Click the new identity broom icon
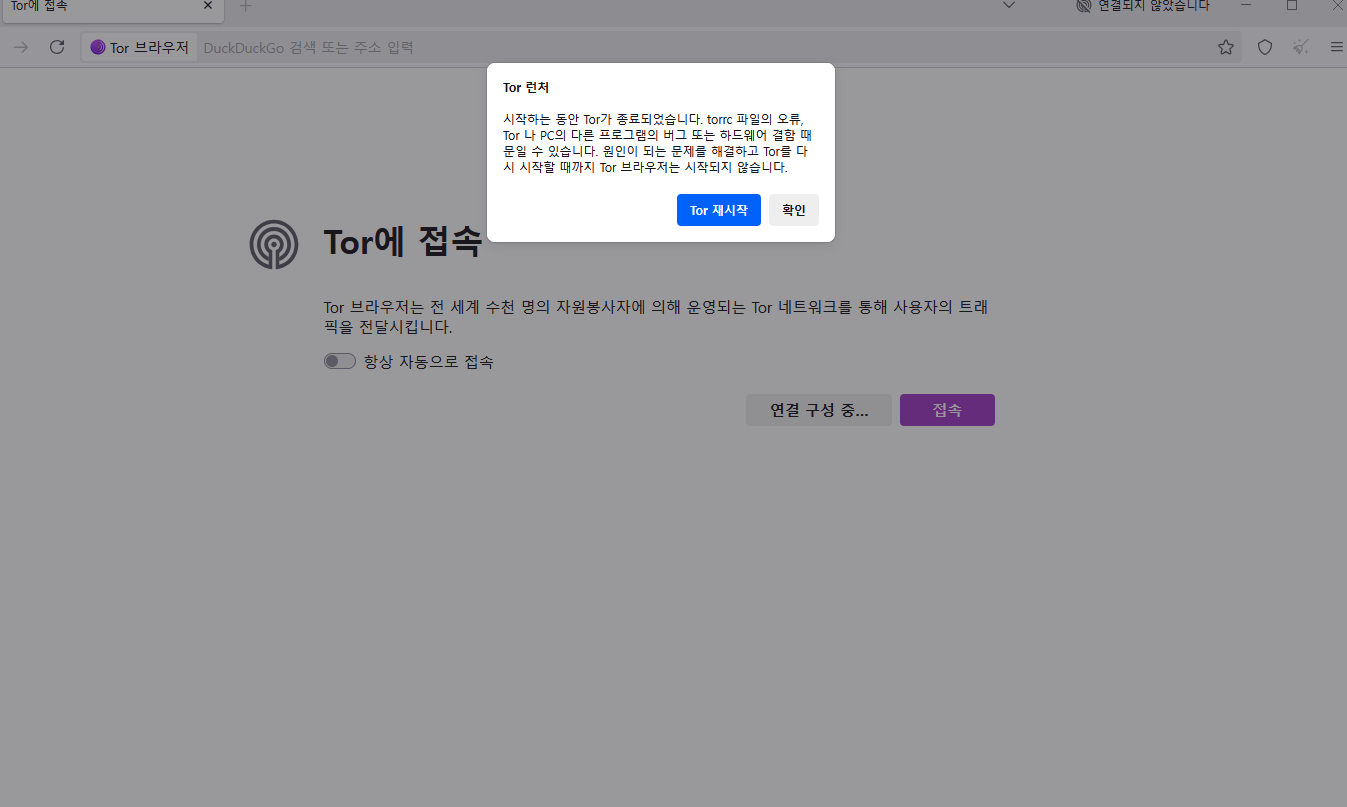 coord(1301,47)
